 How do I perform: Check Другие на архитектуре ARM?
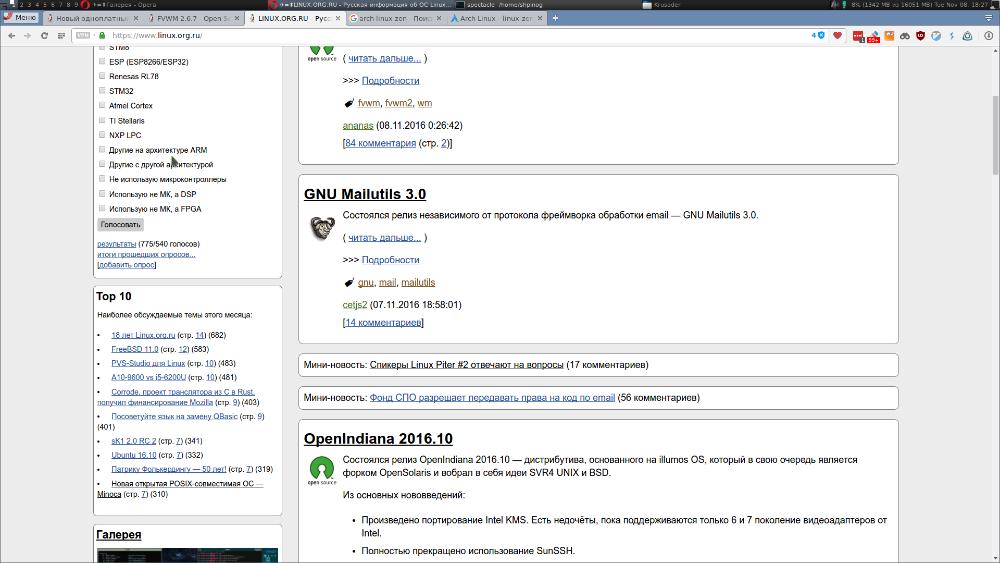tap(102, 149)
